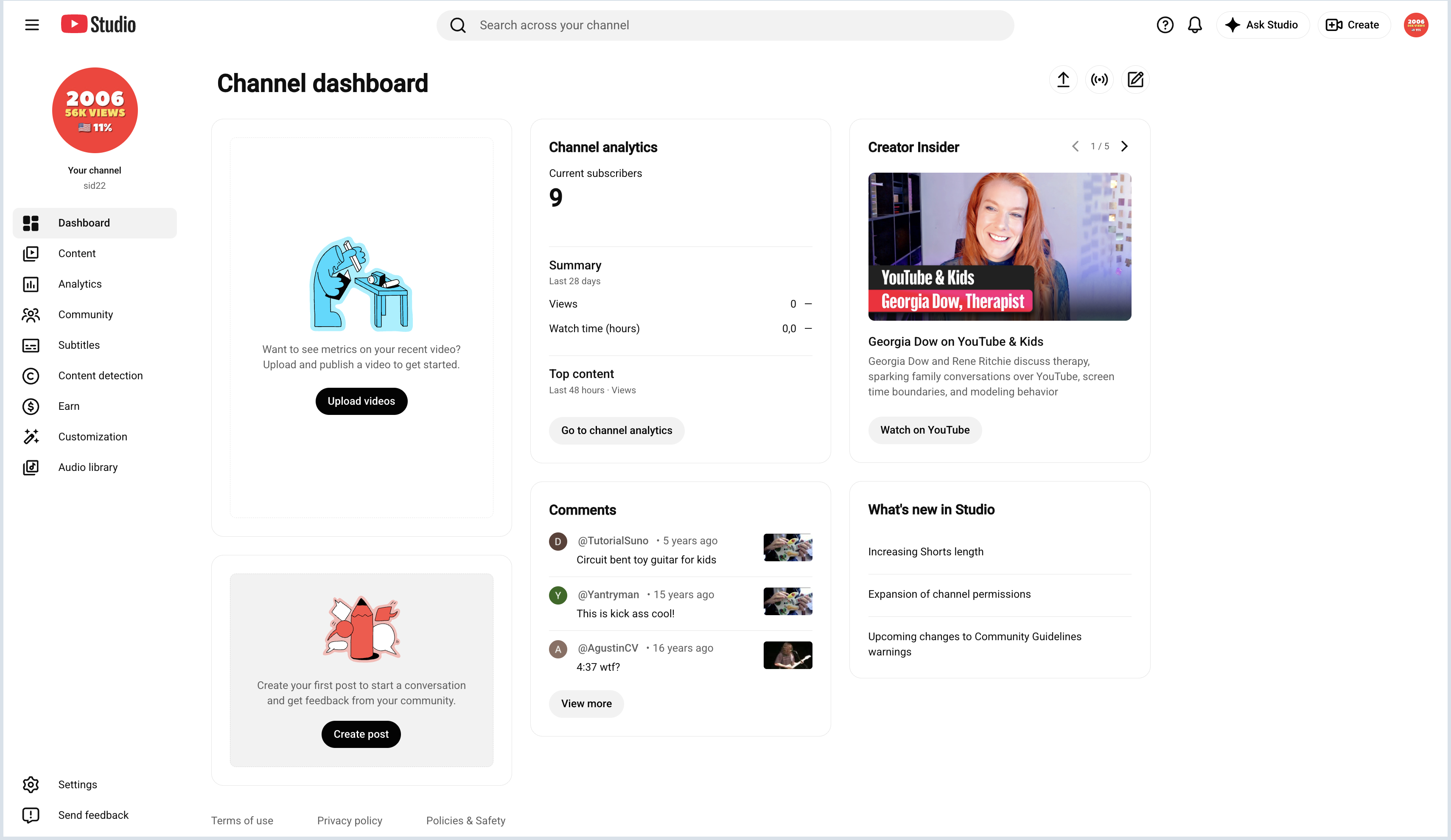Image resolution: width=1451 pixels, height=840 pixels.
Task: Click the 'This is kick ass cool!' comment
Action: [625, 613]
